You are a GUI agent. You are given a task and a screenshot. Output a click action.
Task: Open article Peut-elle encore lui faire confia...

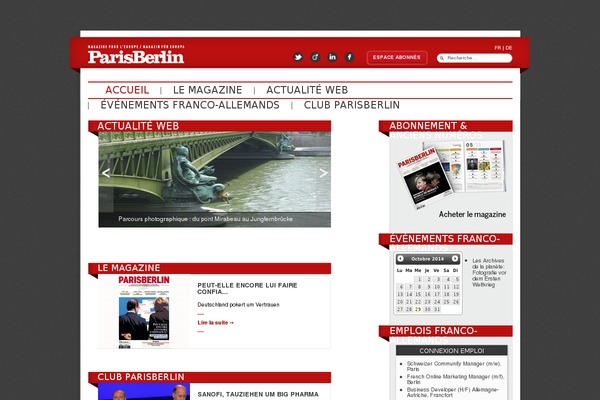click(247, 289)
